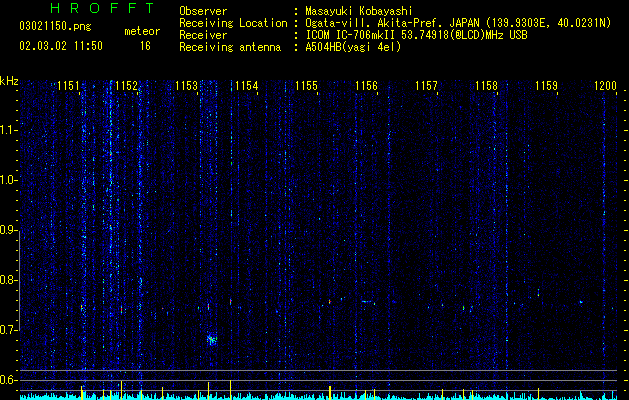Viewport: 629px width, 400px height.
Task: Select observer name Masayuki Kobayashi
Action: 359,11
